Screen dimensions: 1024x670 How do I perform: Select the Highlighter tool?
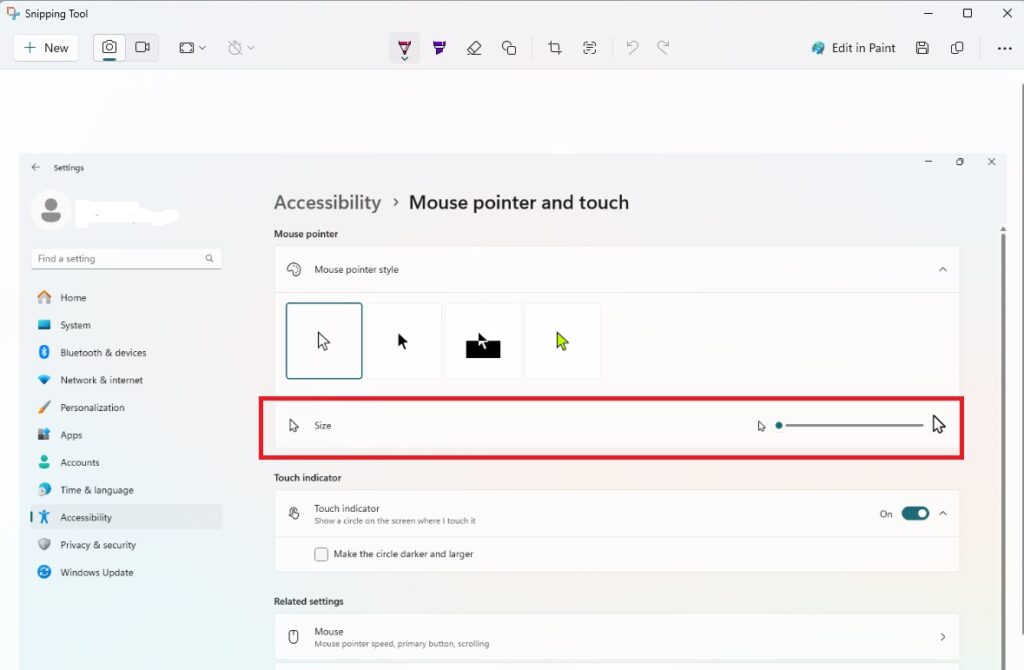pyautogui.click(x=439, y=47)
